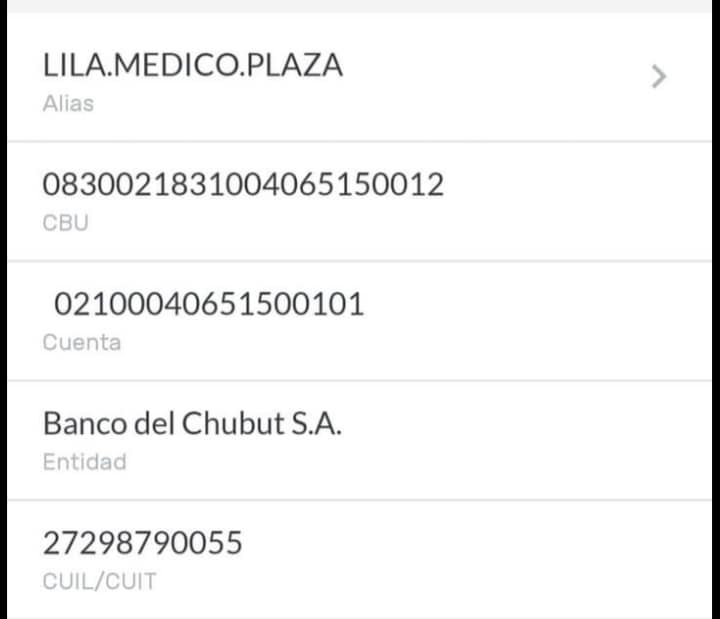Select the LILA.MEDICO.PLAZA alias value
The width and height of the screenshot is (720, 619).
pyautogui.click(x=192, y=65)
